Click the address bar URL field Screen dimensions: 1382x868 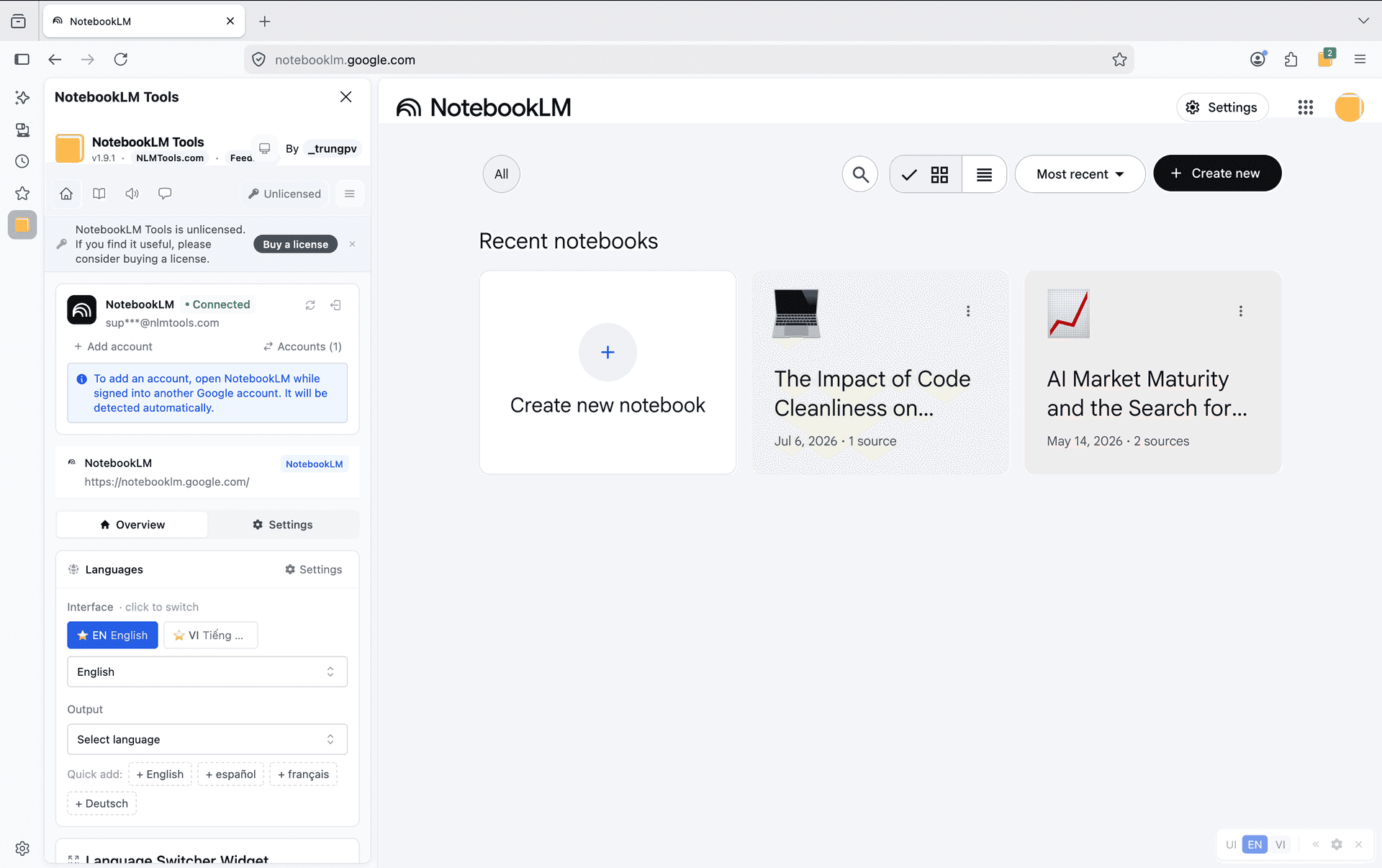[x=689, y=60]
